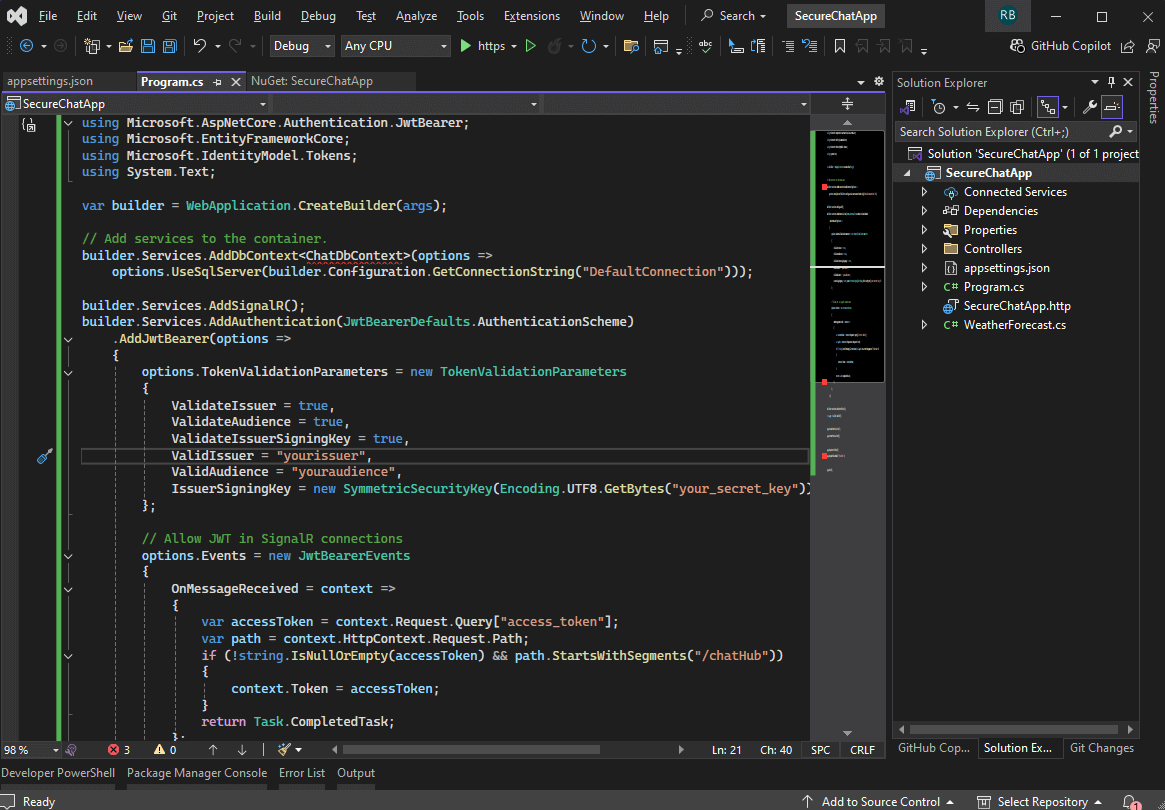Toggle Show All Files in Solution Explorer
The height and width of the screenshot is (810, 1165).
coord(1017,107)
